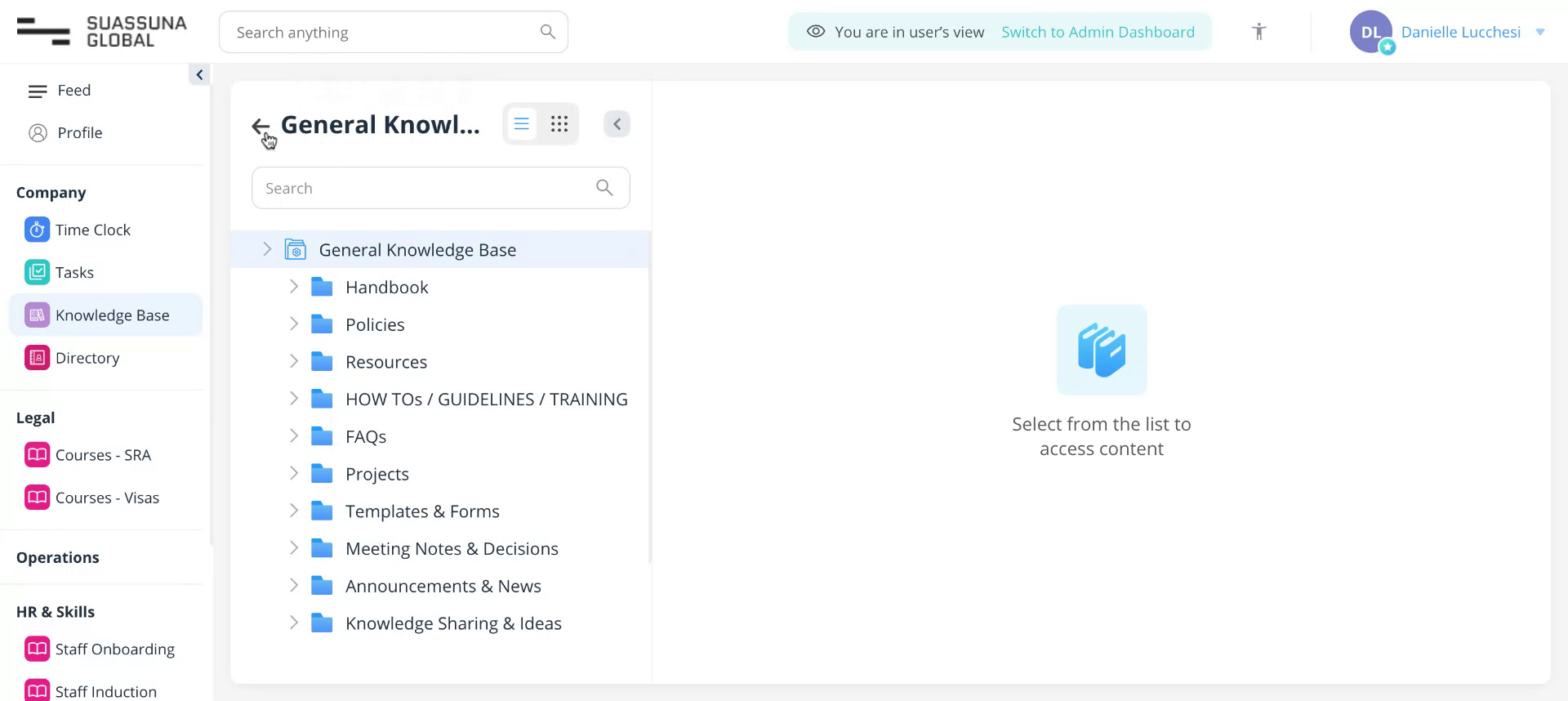Click the Directory contact book icon
The height and width of the screenshot is (701, 1568).
(x=37, y=358)
